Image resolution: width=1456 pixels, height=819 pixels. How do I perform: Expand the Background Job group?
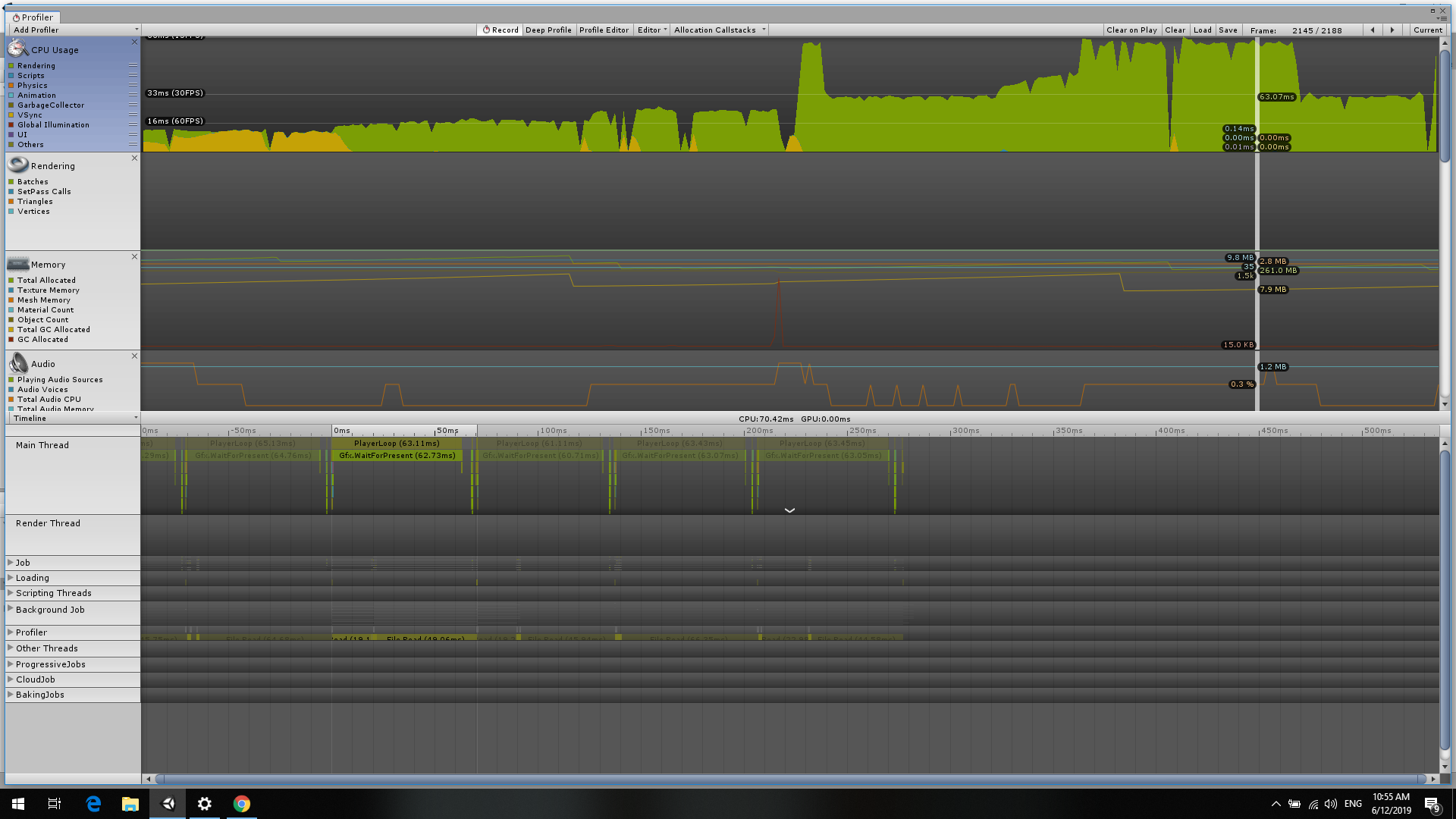coord(11,609)
